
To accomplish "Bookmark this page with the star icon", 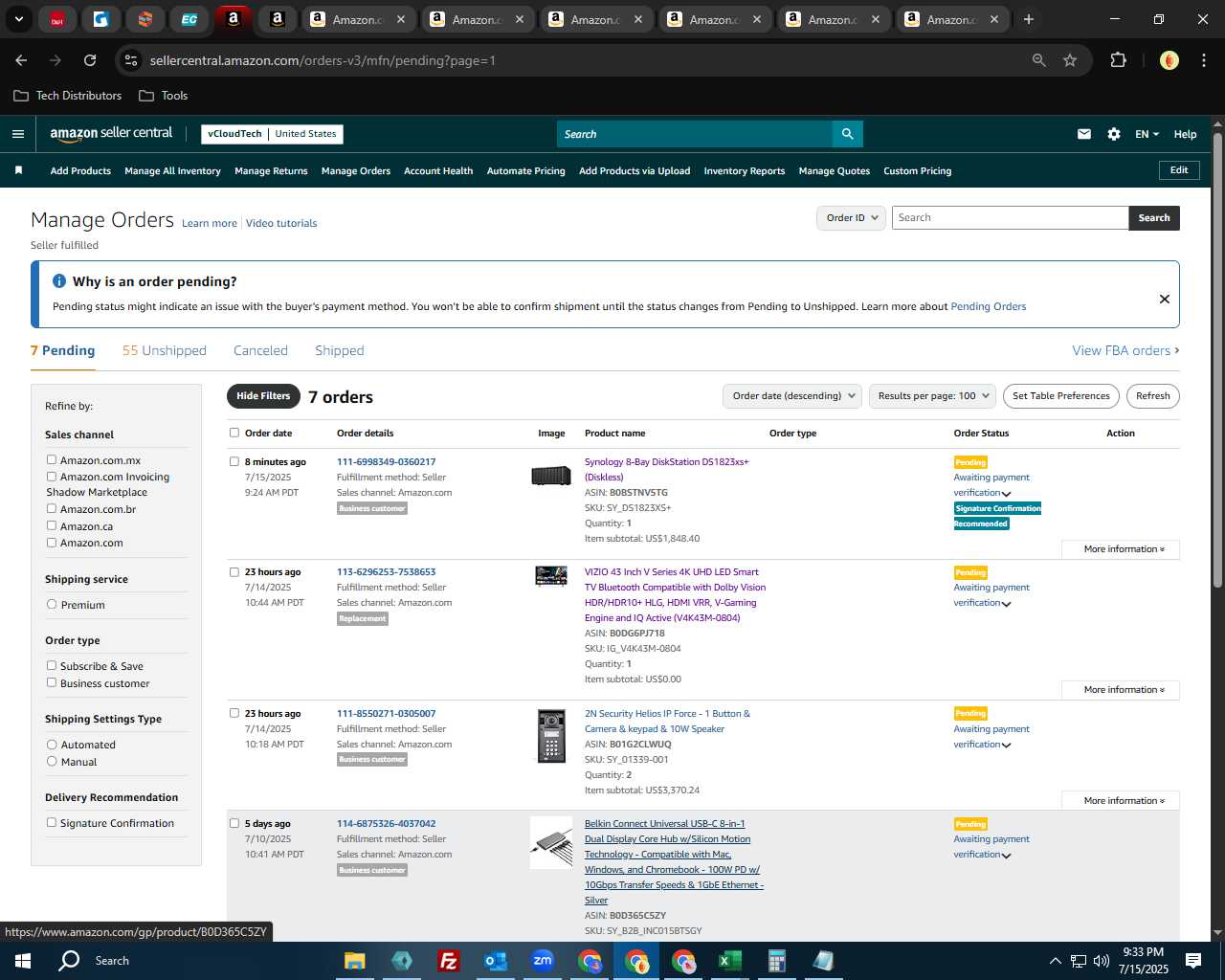I will (1070, 60).
